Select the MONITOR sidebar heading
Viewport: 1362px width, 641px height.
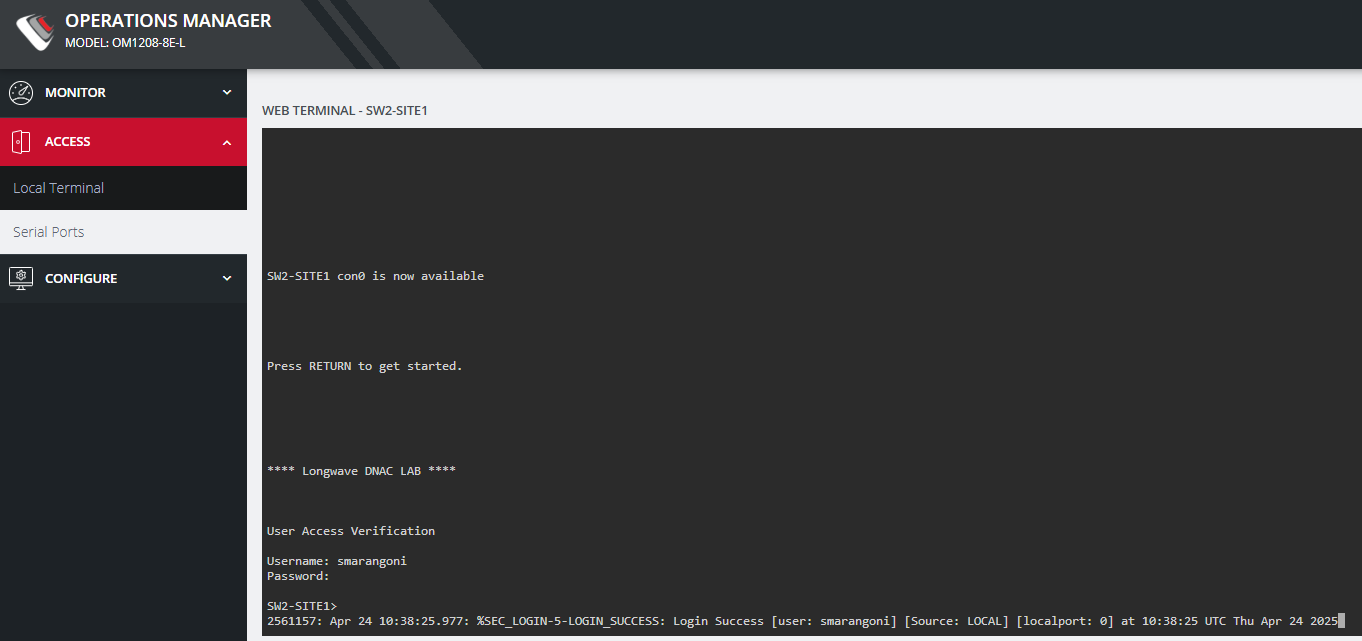(x=78, y=92)
